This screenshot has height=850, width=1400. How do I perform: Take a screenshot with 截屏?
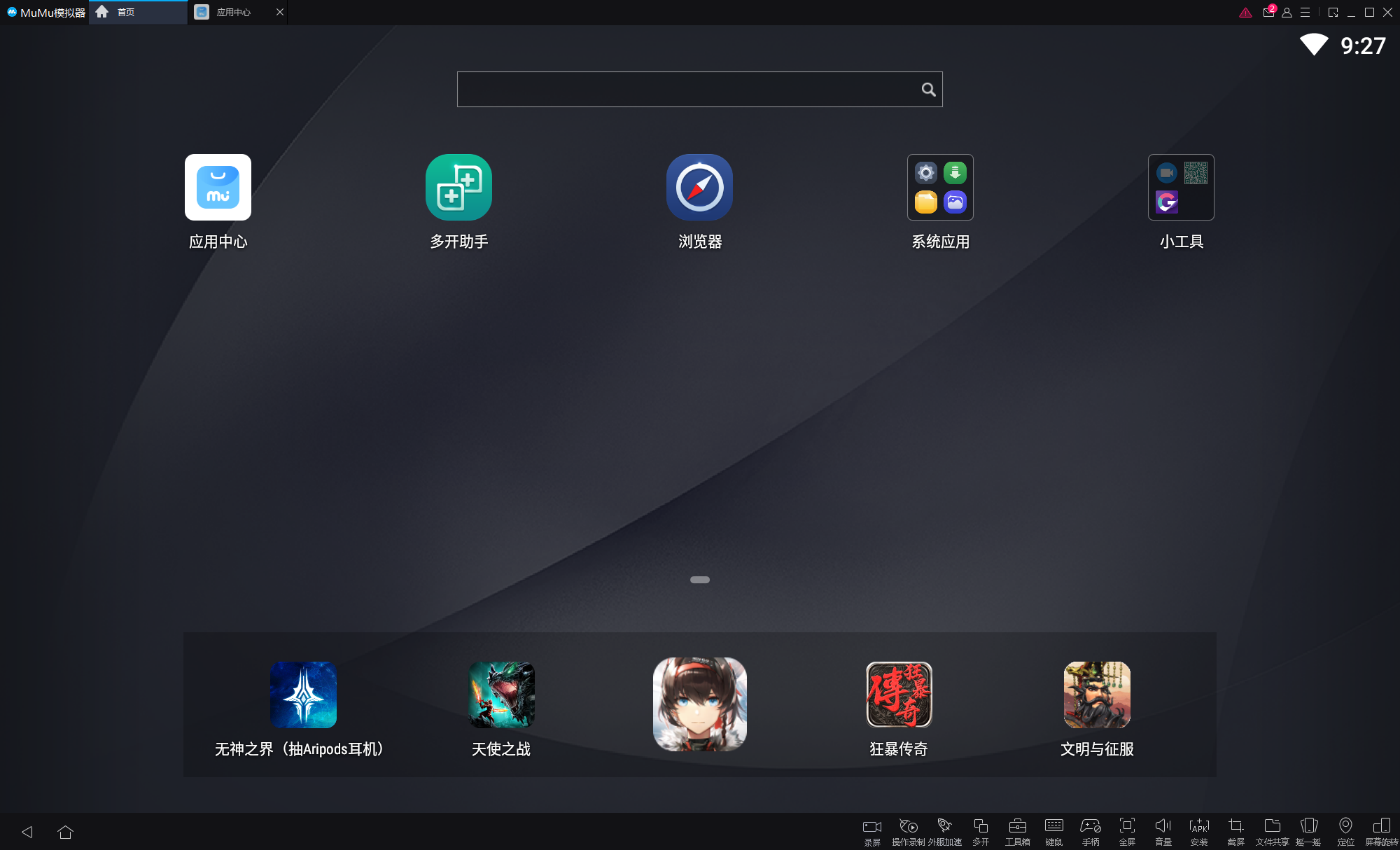(1235, 831)
